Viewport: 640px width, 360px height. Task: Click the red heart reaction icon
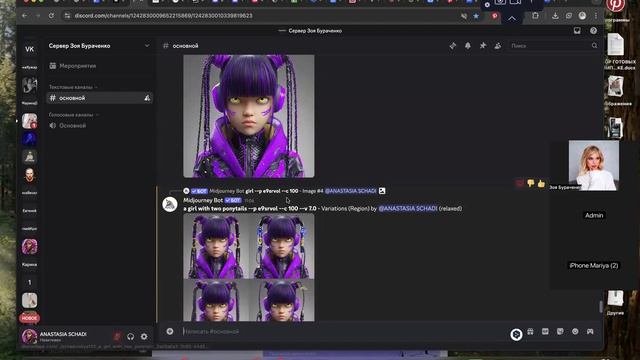point(520,184)
